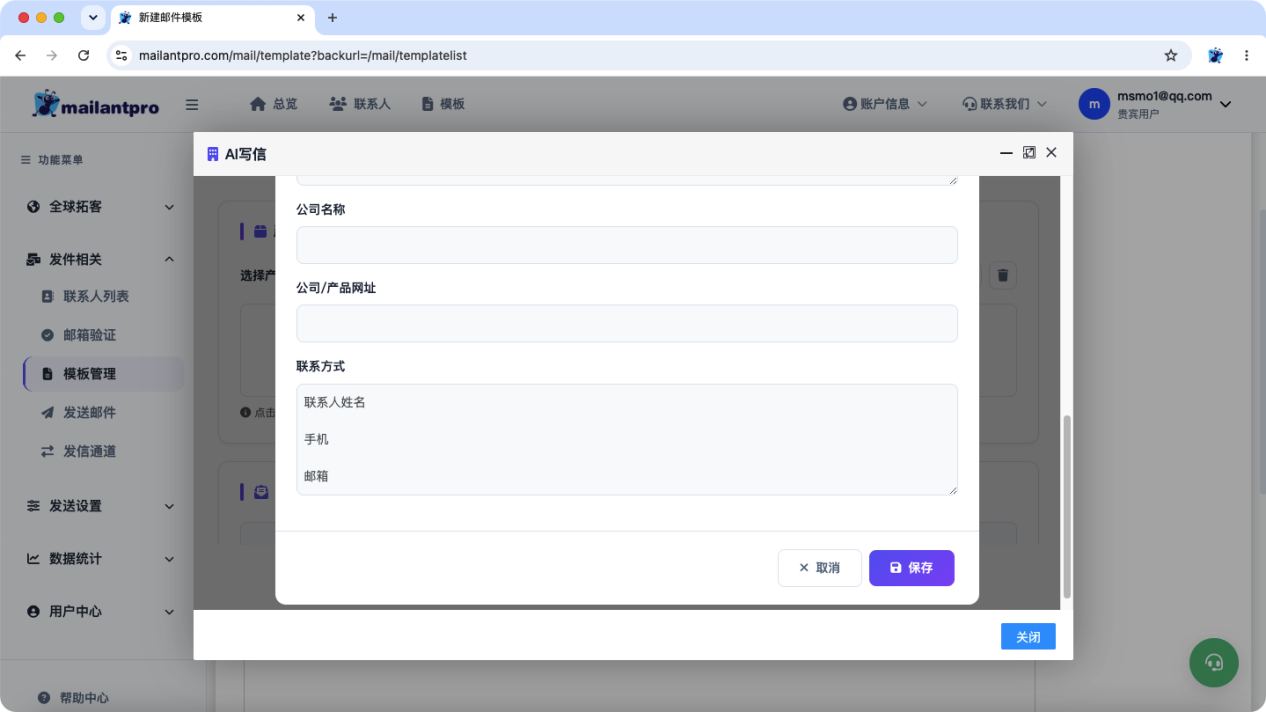Open tab search dropdown arrow
1266x712 pixels.
tap(93, 18)
